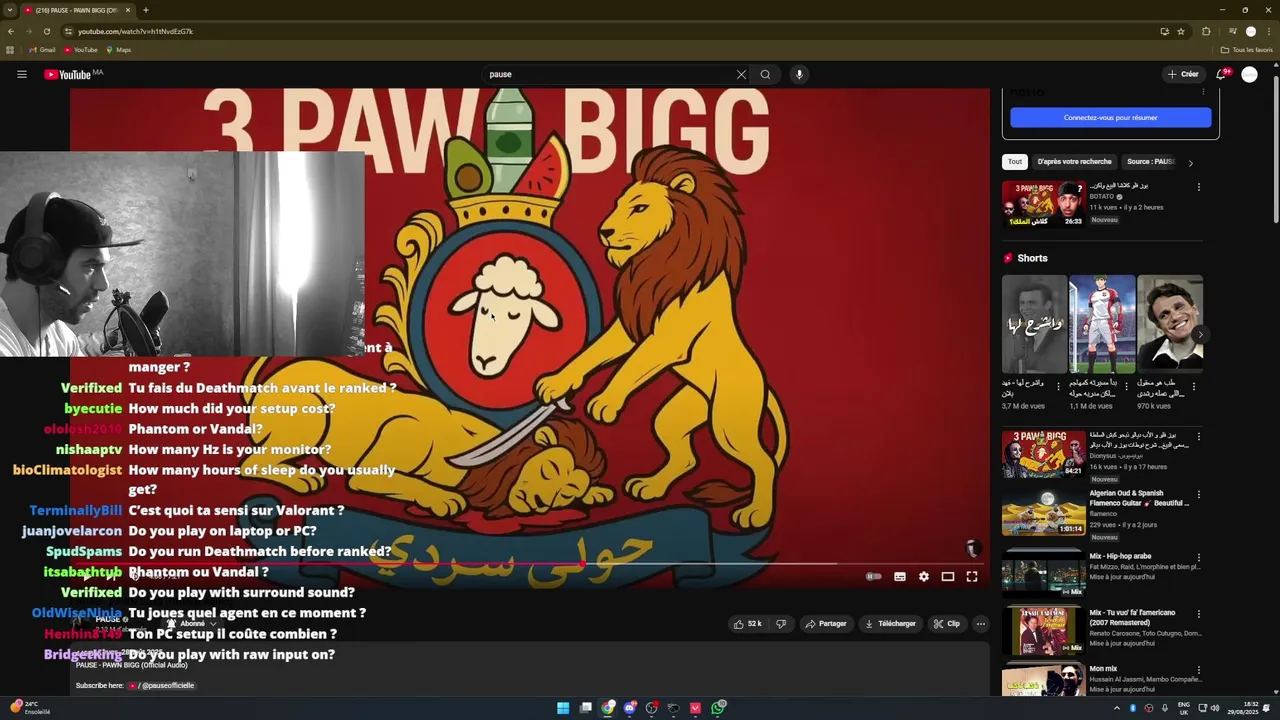The image size is (1280, 720).
Task: Seek using the video progress bar
Action: [x=530, y=563]
